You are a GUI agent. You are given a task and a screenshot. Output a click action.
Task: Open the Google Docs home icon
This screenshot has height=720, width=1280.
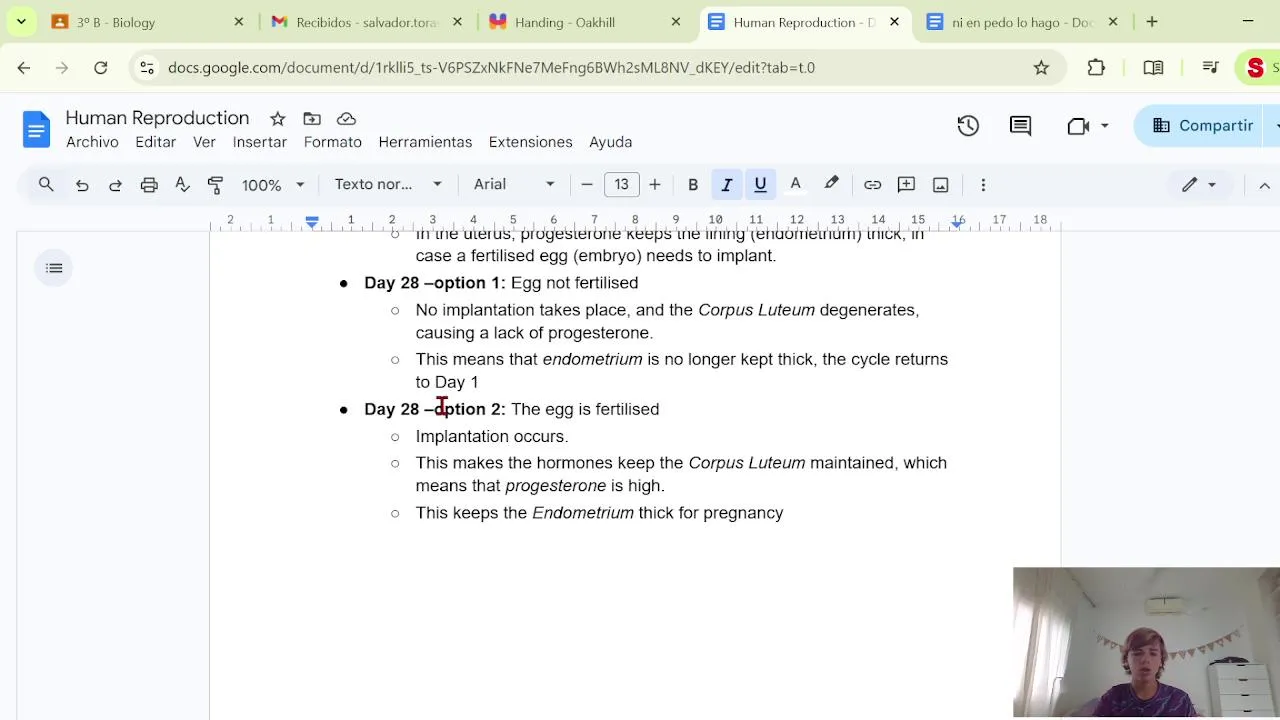(36, 129)
